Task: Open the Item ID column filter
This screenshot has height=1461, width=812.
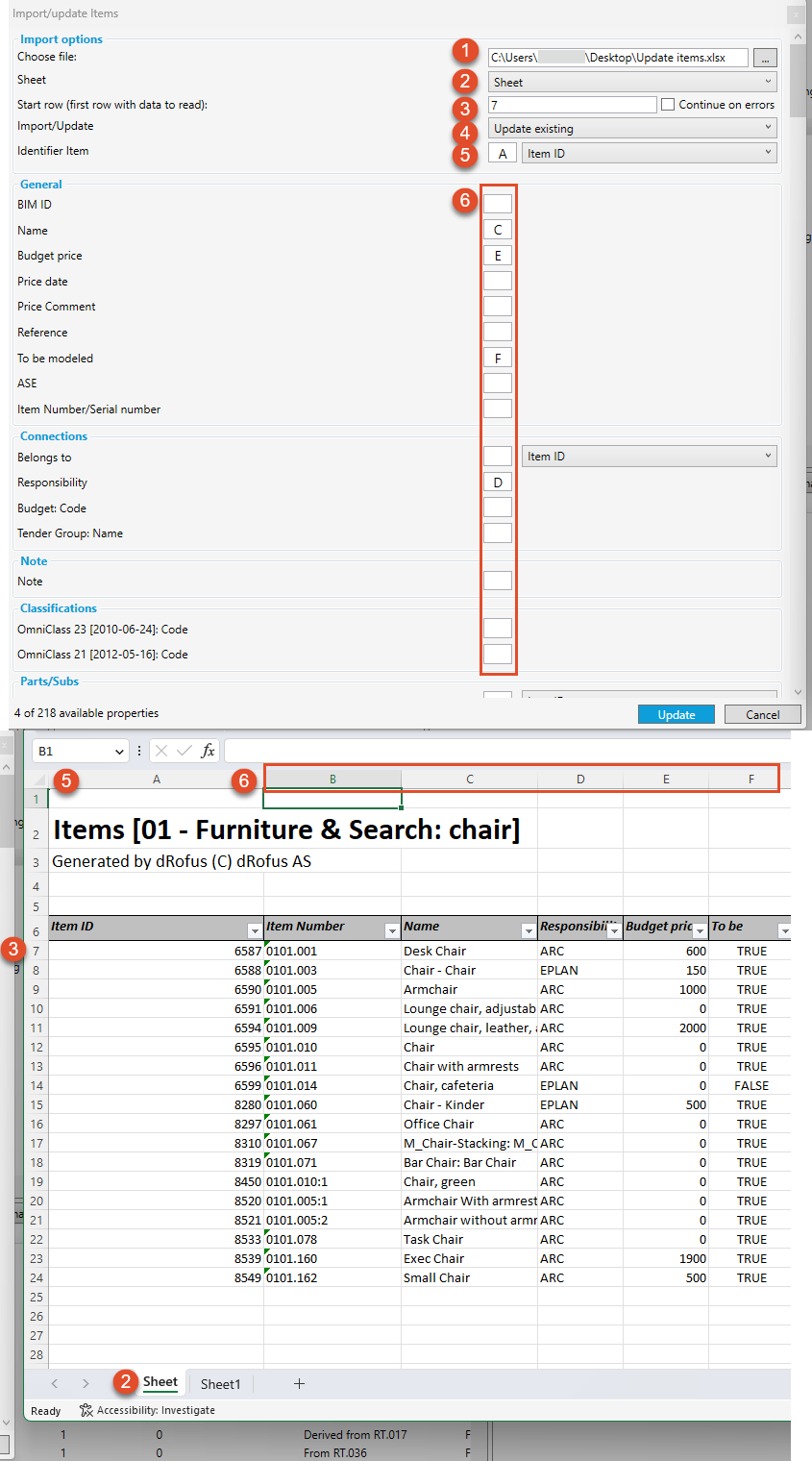Action: [255, 930]
